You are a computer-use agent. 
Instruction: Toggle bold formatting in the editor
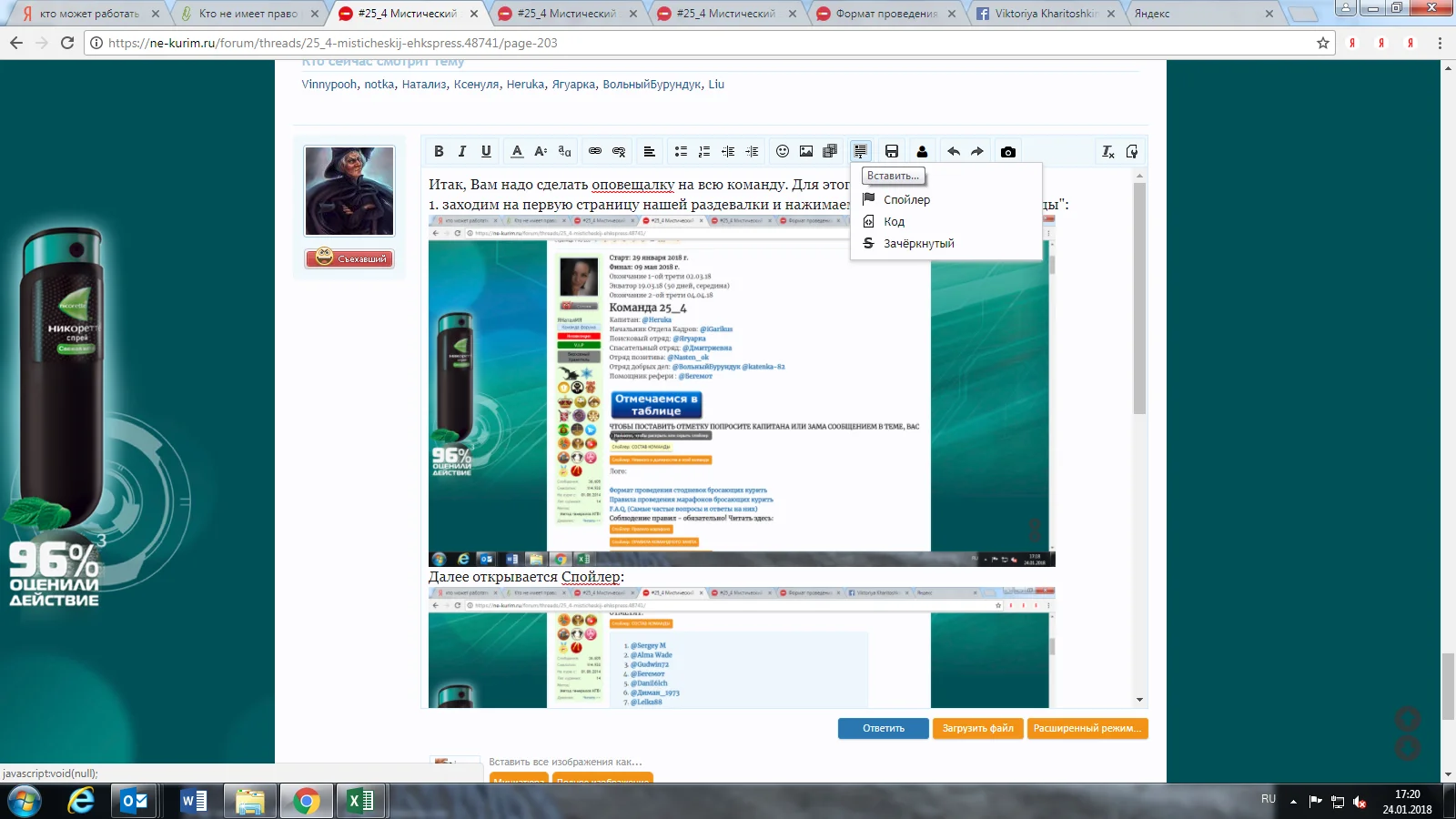[x=439, y=151]
